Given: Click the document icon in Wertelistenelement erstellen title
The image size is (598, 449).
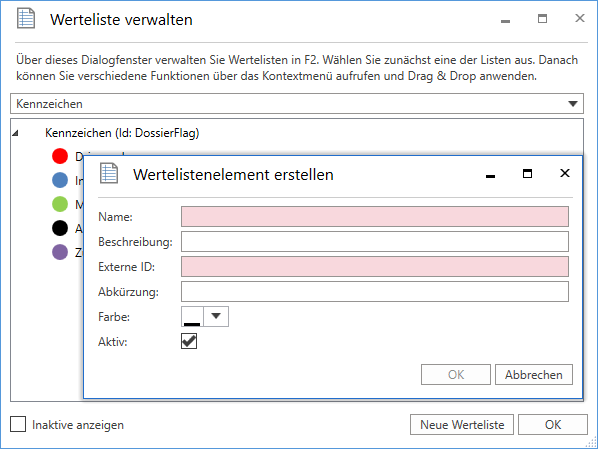Looking at the screenshot, I should click(x=109, y=173).
